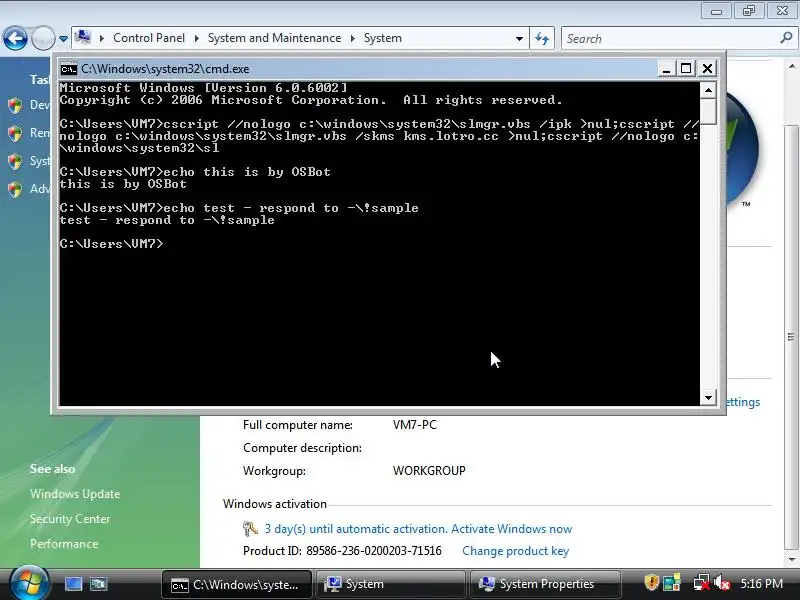The image size is (800, 600).
Task: Click the shield icon beside Rem task
Action: coord(15,133)
